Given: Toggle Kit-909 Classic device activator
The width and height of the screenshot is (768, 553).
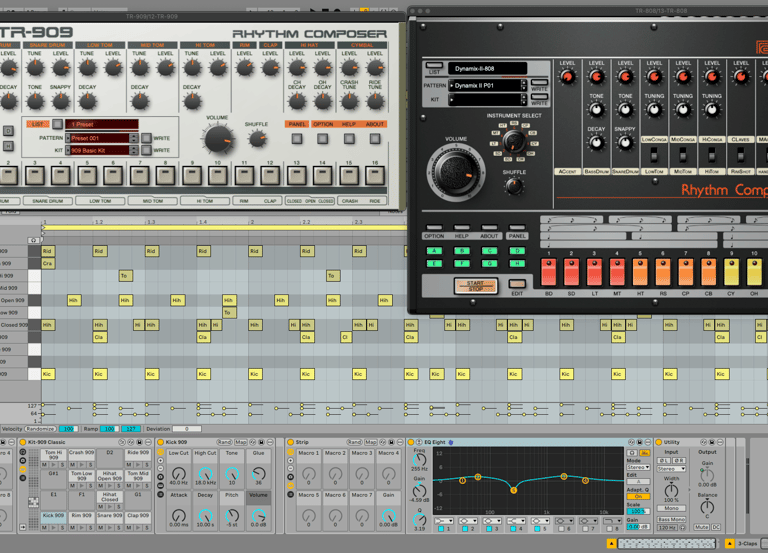Looking at the screenshot, I should [23, 442].
